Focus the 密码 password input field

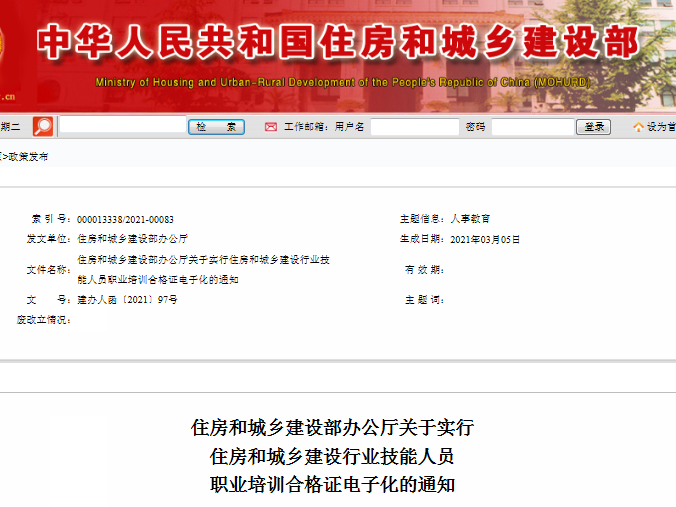[533, 127]
